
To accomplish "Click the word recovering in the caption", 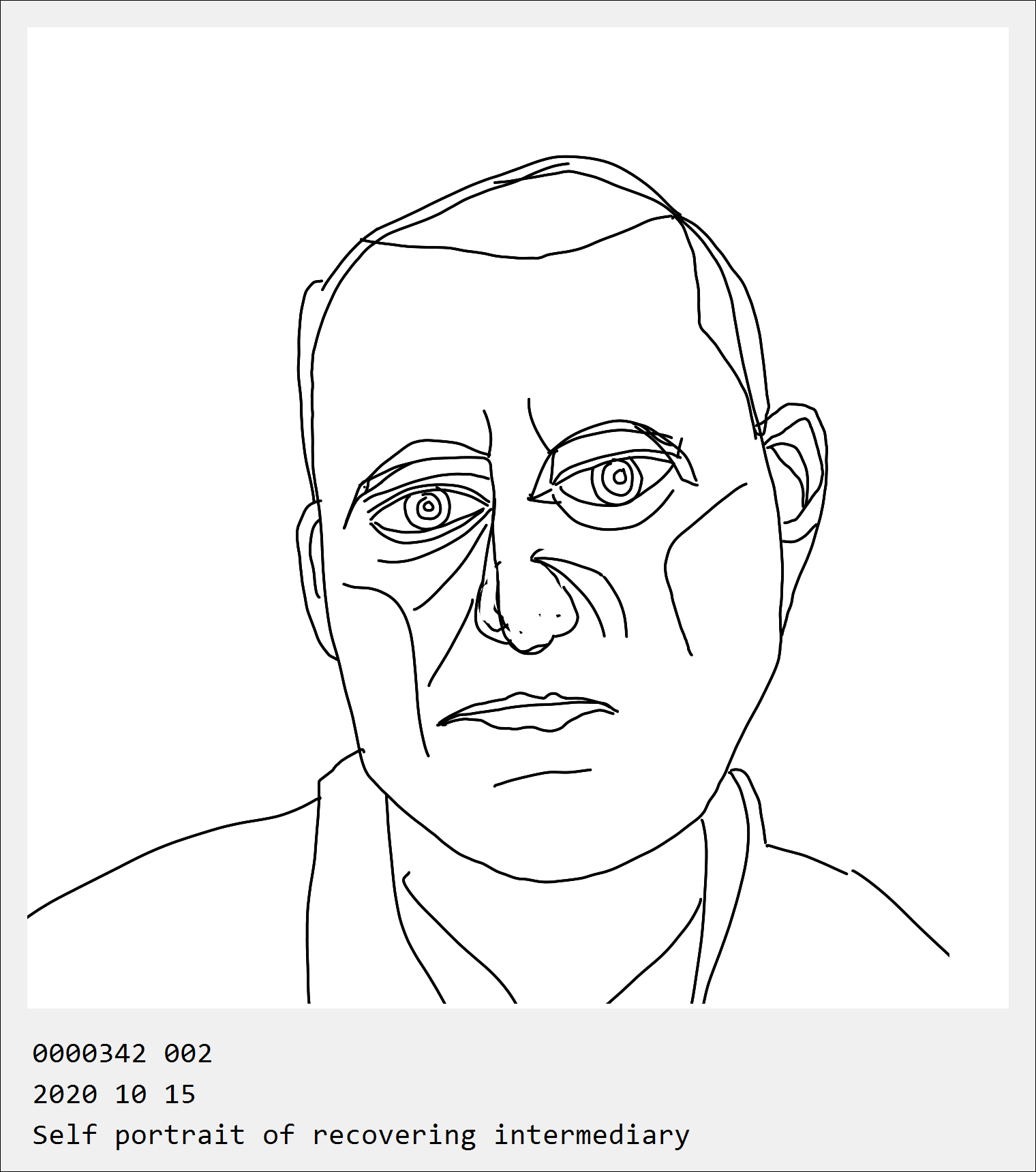I will pyautogui.click(x=394, y=1137).
